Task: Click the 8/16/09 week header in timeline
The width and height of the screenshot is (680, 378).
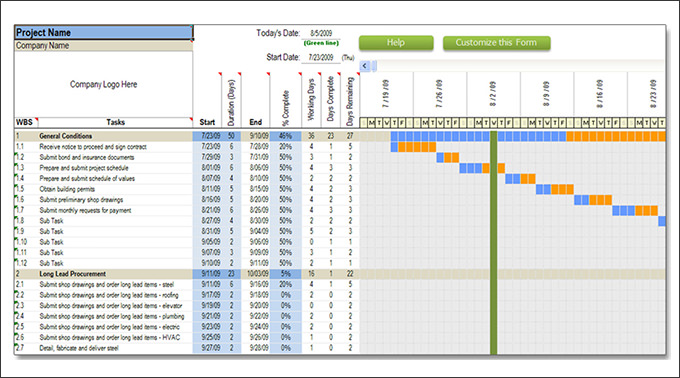Action: coord(600,94)
